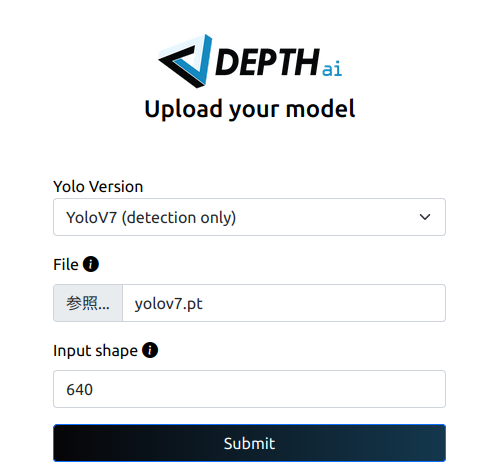Click the 参照... browse button
Screen dimensions: 477x473
(x=88, y=303)
